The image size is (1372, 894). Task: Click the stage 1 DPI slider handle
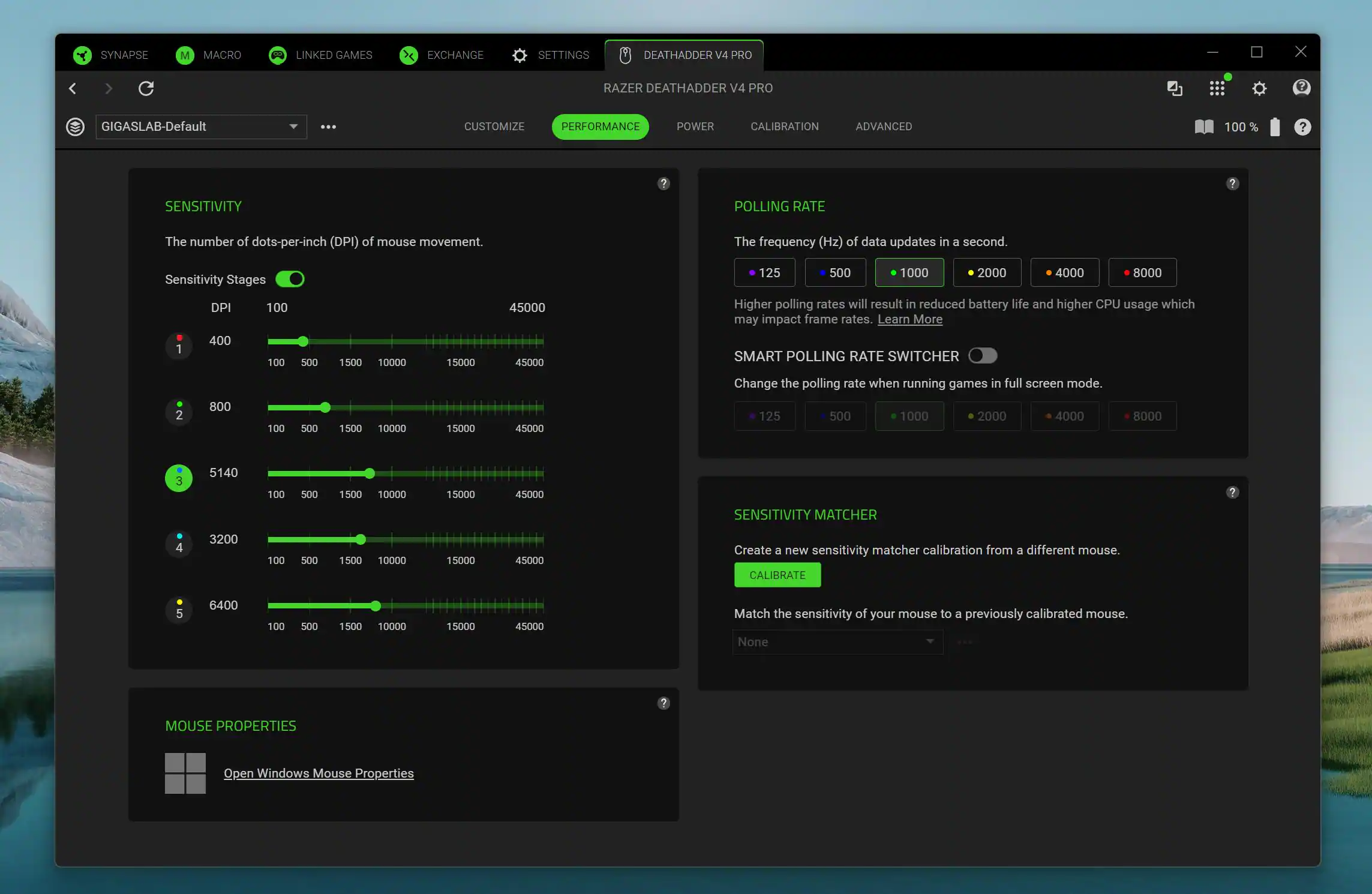point(303,341)
